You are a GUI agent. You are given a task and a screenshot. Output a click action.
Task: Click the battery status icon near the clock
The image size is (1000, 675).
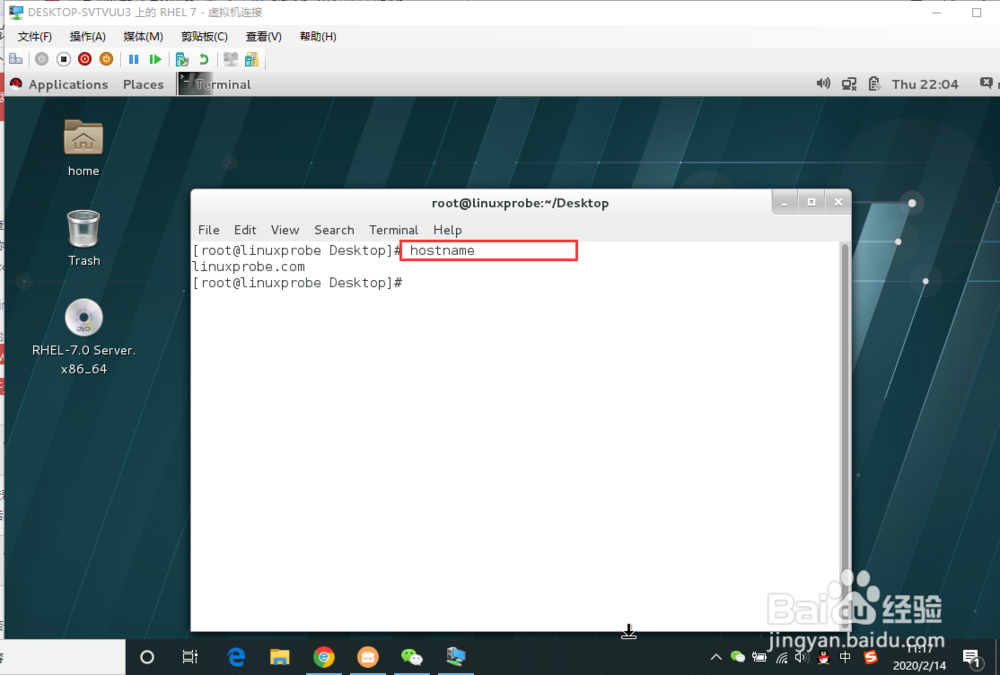coord(872,84)
